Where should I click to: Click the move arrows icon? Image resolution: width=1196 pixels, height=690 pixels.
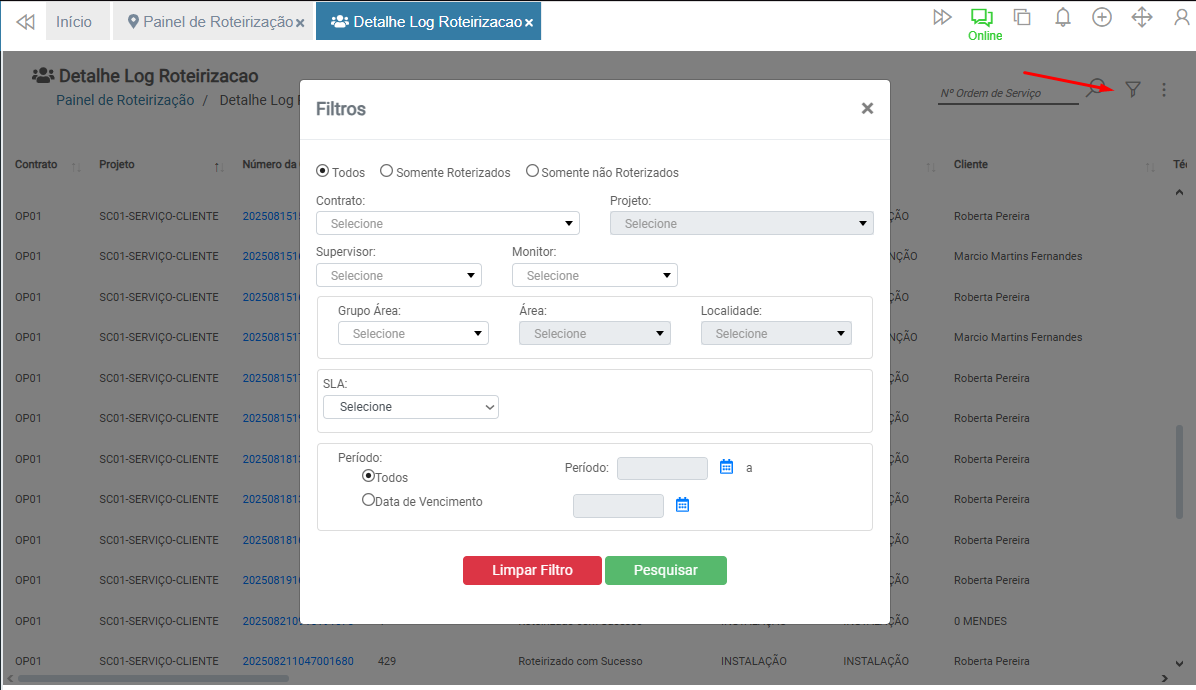[1141, 18]
